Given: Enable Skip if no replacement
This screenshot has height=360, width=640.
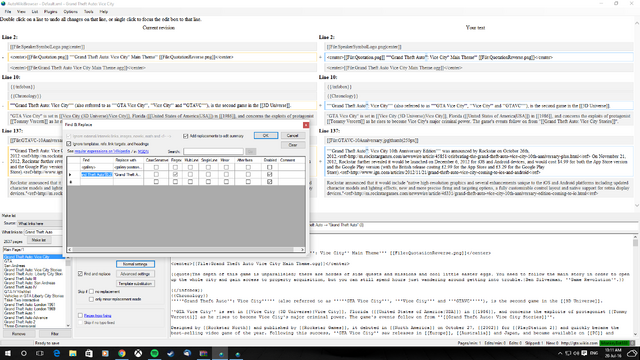Looking at the screenshot, I should pyautogui.click(x=91, y=292).
